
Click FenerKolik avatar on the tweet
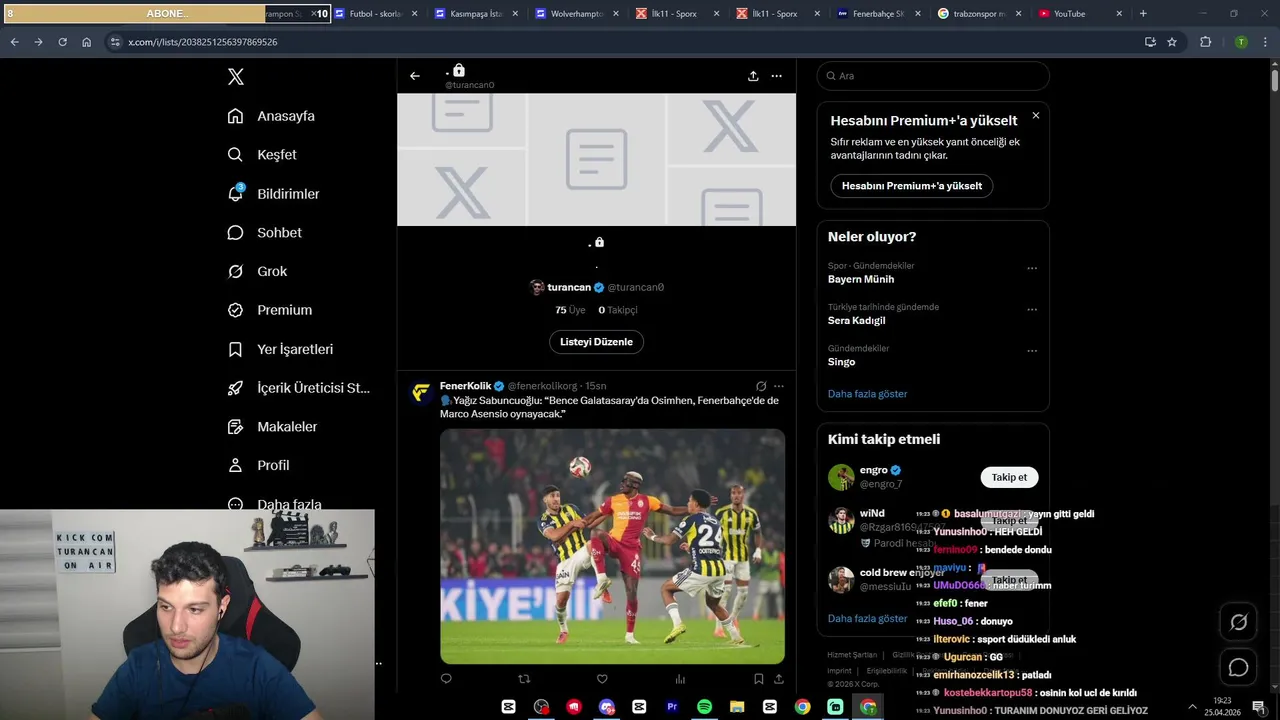coord(422,392)
